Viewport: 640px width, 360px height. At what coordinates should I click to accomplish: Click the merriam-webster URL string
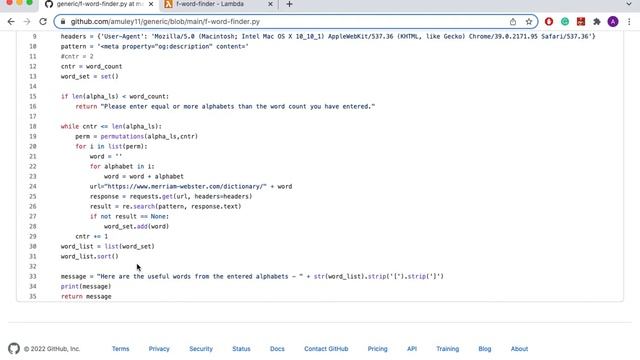pyautogui.click(x=186, y=186)
